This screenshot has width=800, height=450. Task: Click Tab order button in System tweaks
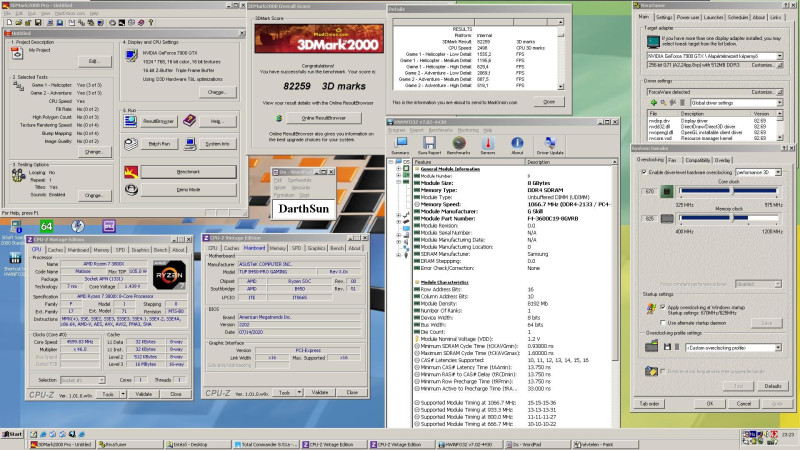(649, 404)
